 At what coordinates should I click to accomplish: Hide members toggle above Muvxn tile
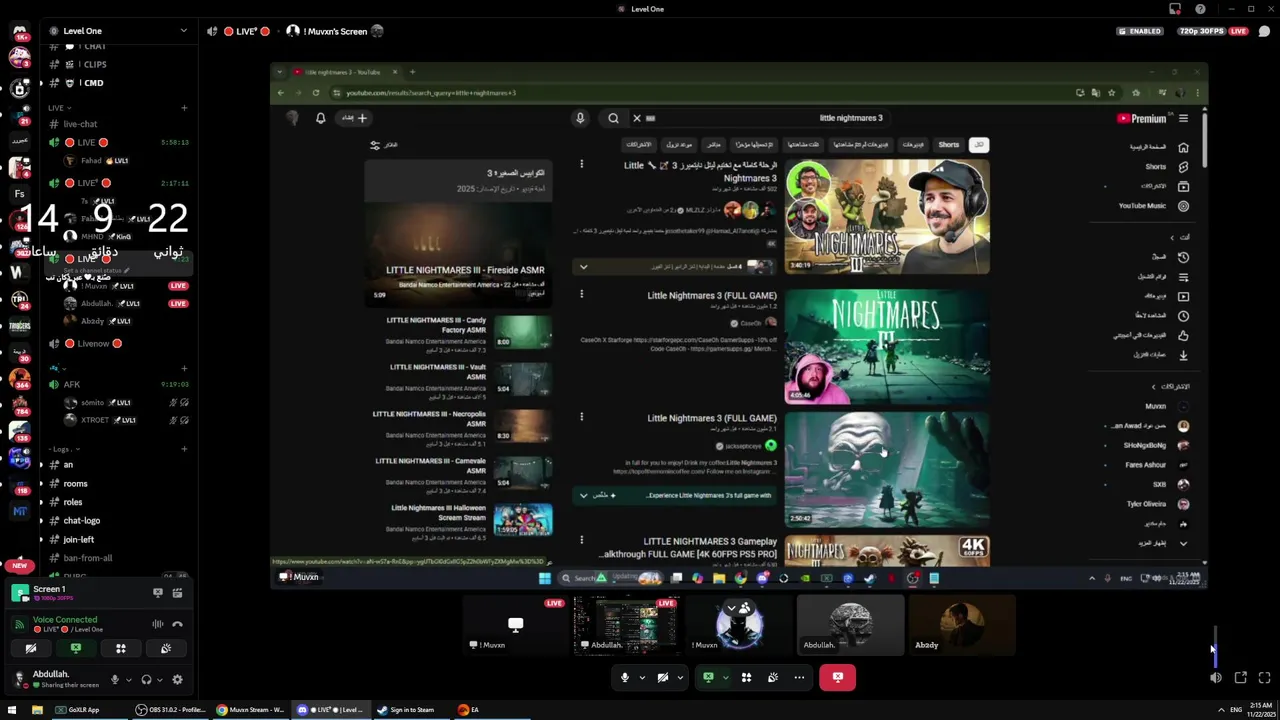(x=739, y=607)
